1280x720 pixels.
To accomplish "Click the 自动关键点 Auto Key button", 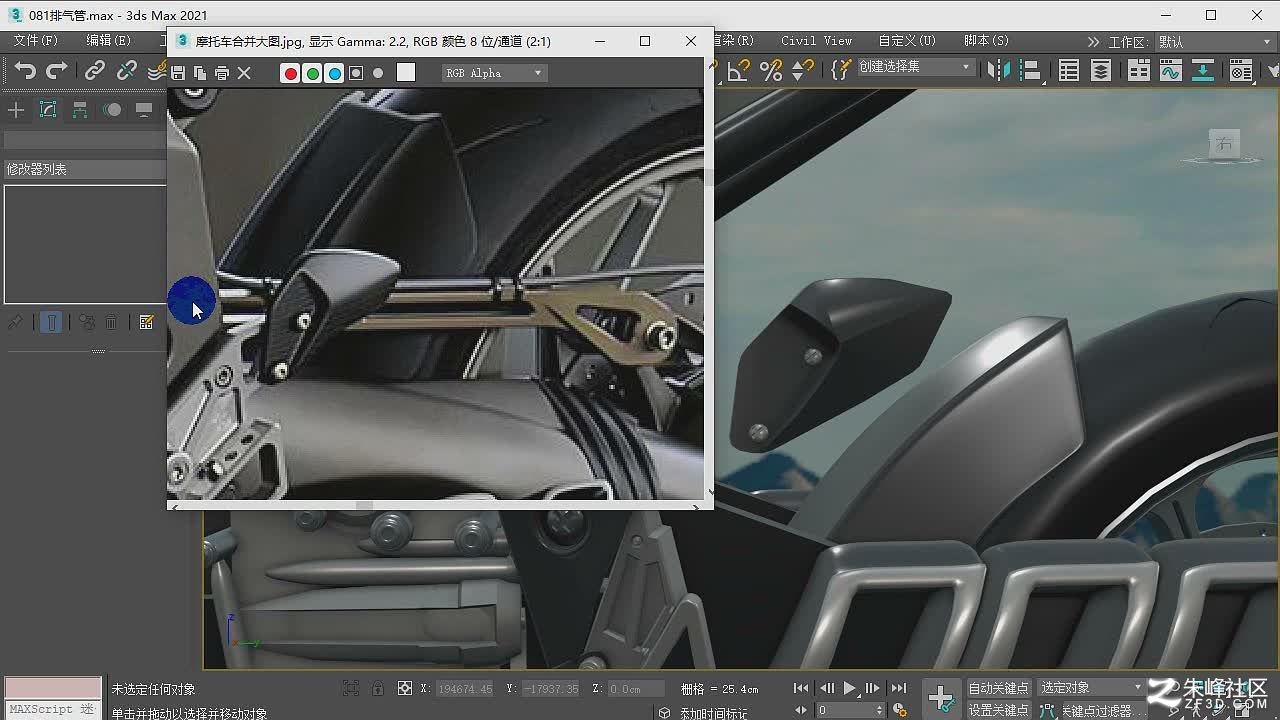I will (x=998, y=688).
